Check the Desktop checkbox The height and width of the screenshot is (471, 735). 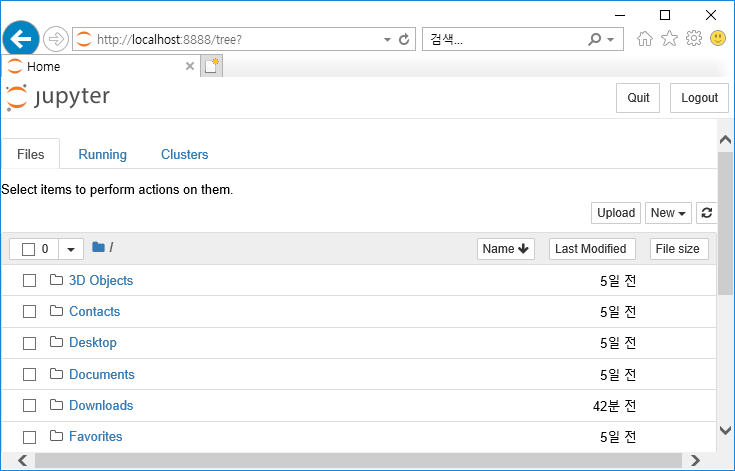point(30,343)
